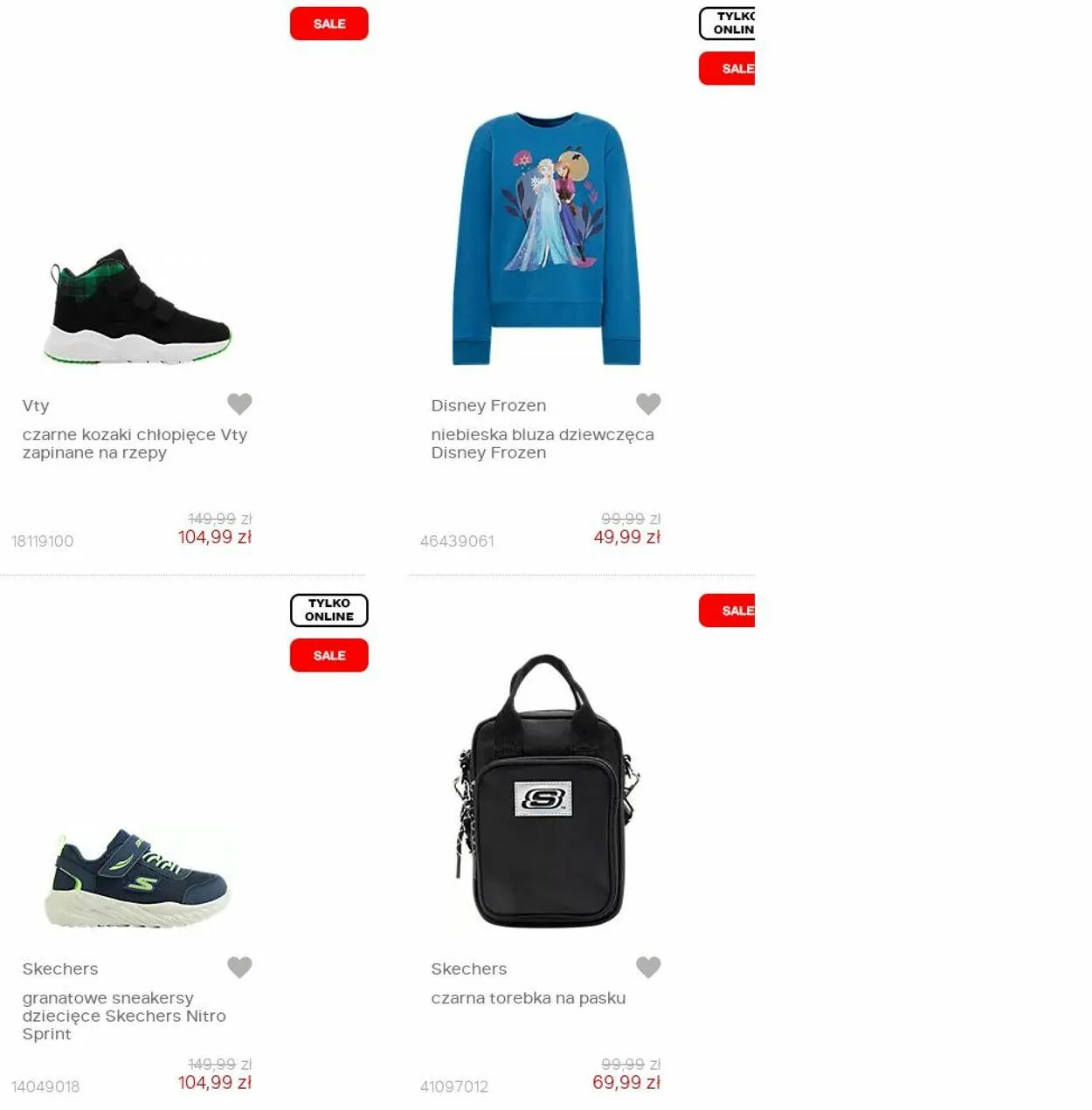Open blue Frozen sweatshirt product image
This screenshot has width=1092, height=1110.
click(546, 238)
